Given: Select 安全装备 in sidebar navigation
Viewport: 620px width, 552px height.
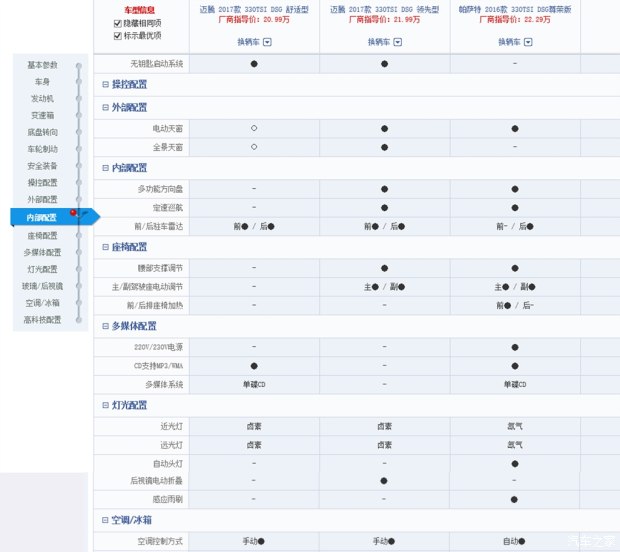Looking at the screenshot, I should click(x=42, y=166).
